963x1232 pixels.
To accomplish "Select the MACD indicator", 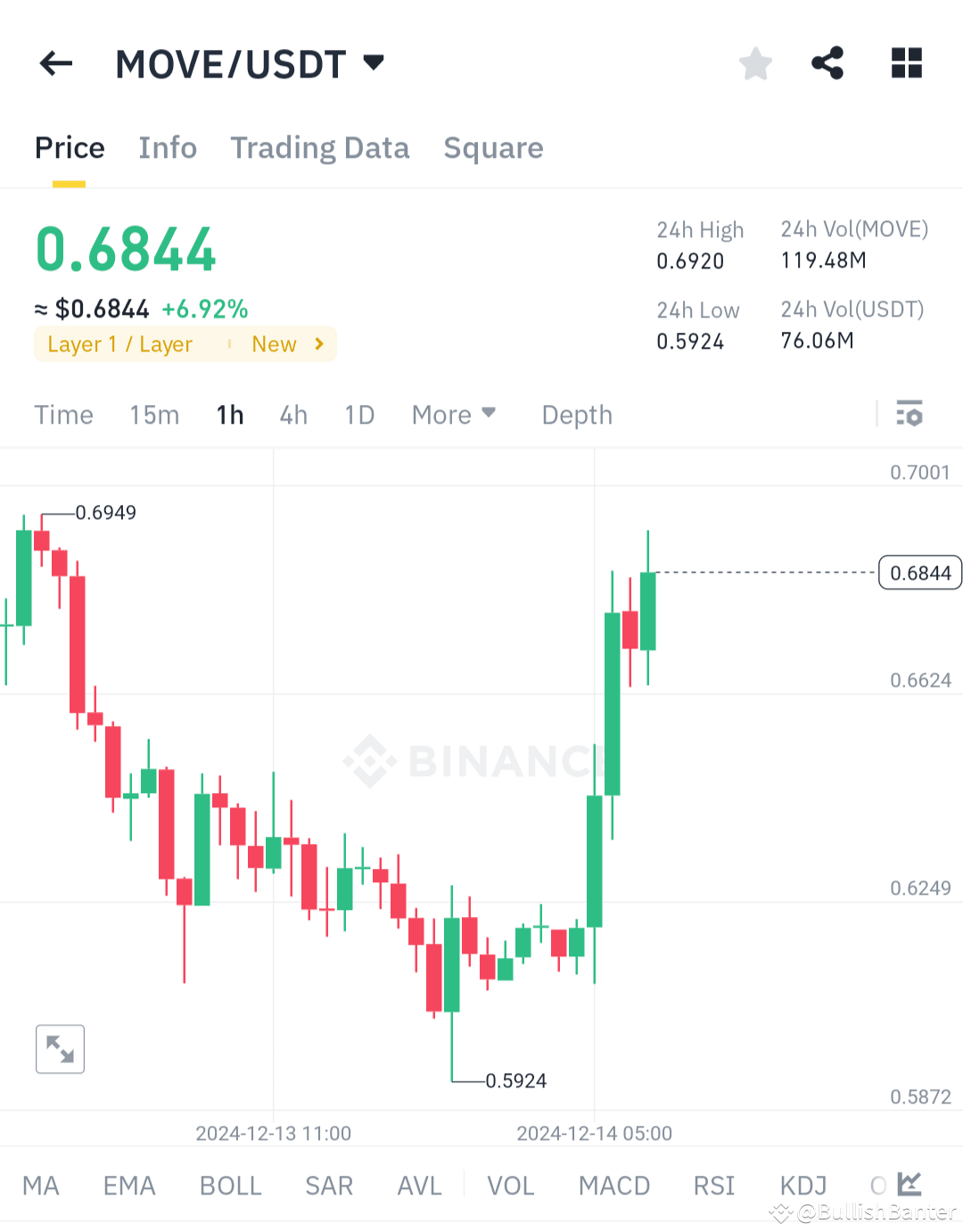I will pyautogui.click(x=614, y=1185).
